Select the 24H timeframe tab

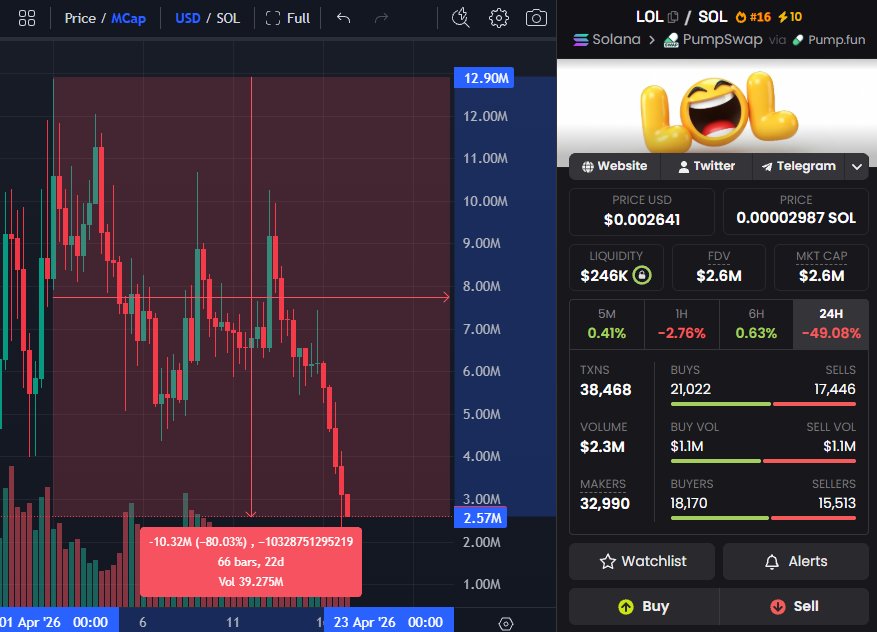(x=831, y=324)
